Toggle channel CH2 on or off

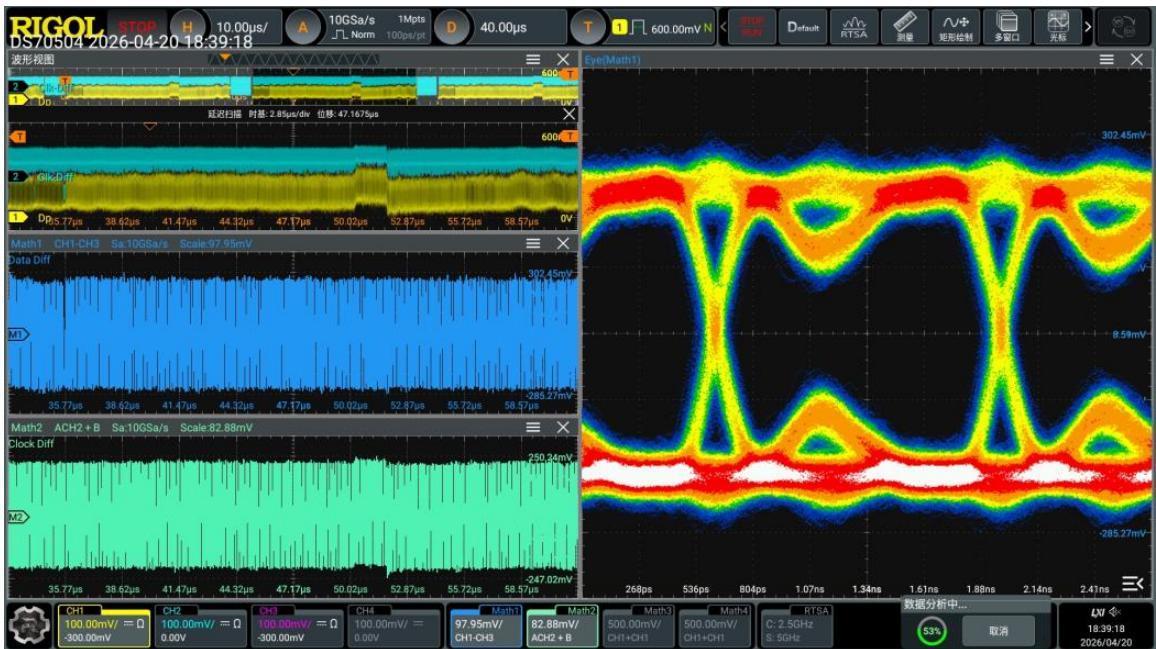[x=201, y=626]
